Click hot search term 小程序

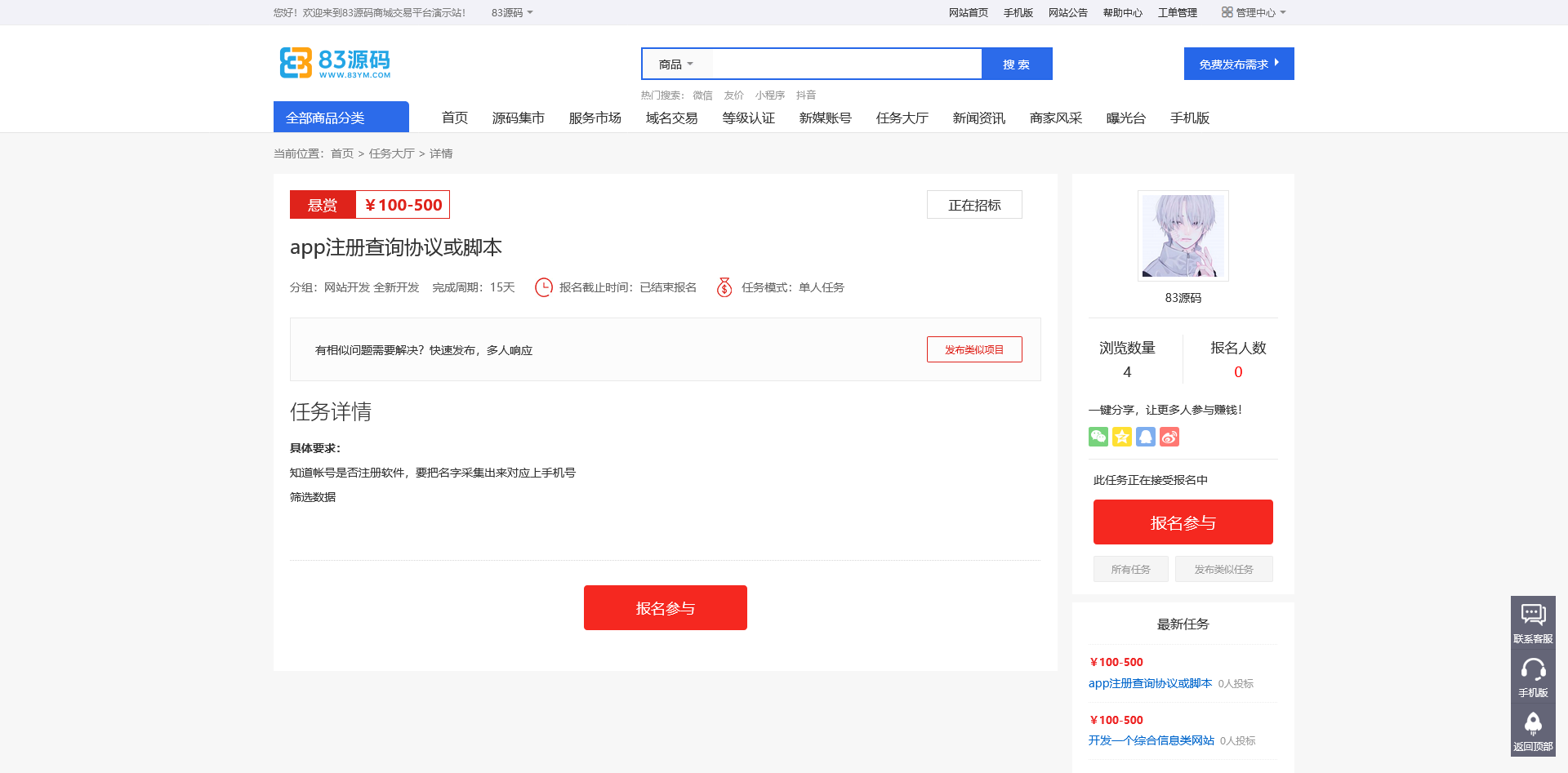tap(770, 95)
